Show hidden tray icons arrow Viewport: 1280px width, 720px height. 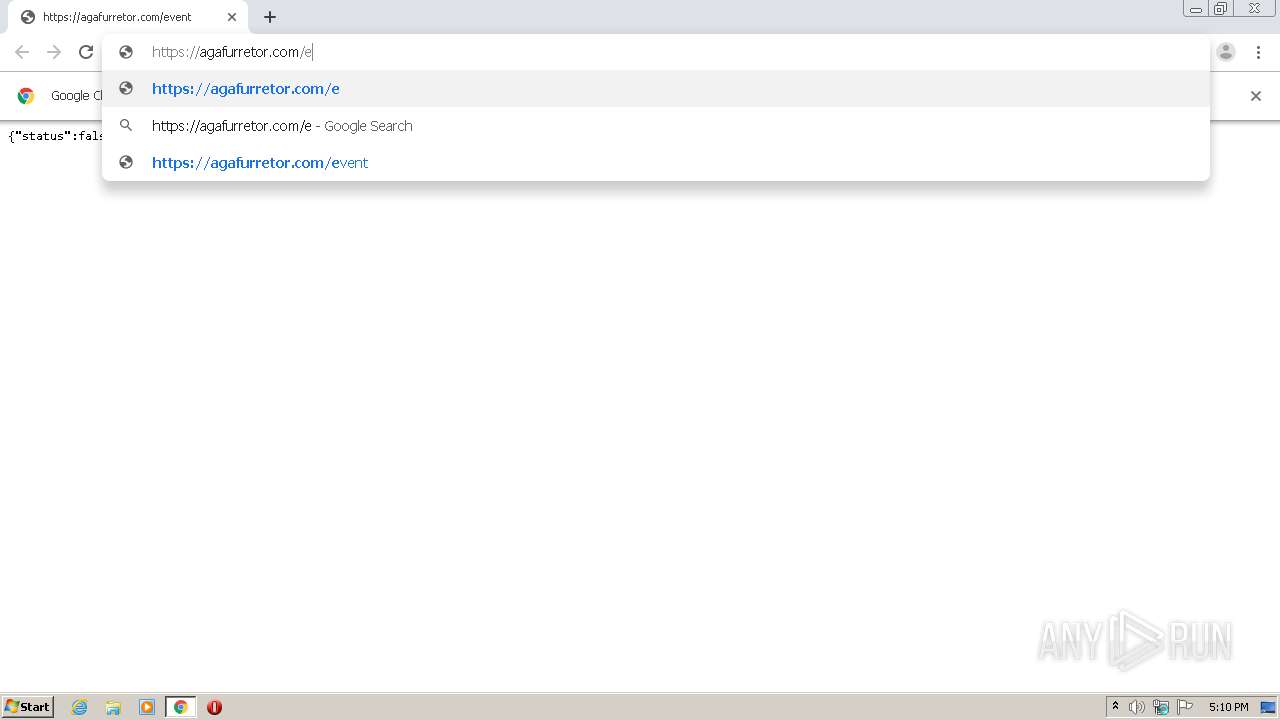pyautogui.click(x=1115, y=707)
